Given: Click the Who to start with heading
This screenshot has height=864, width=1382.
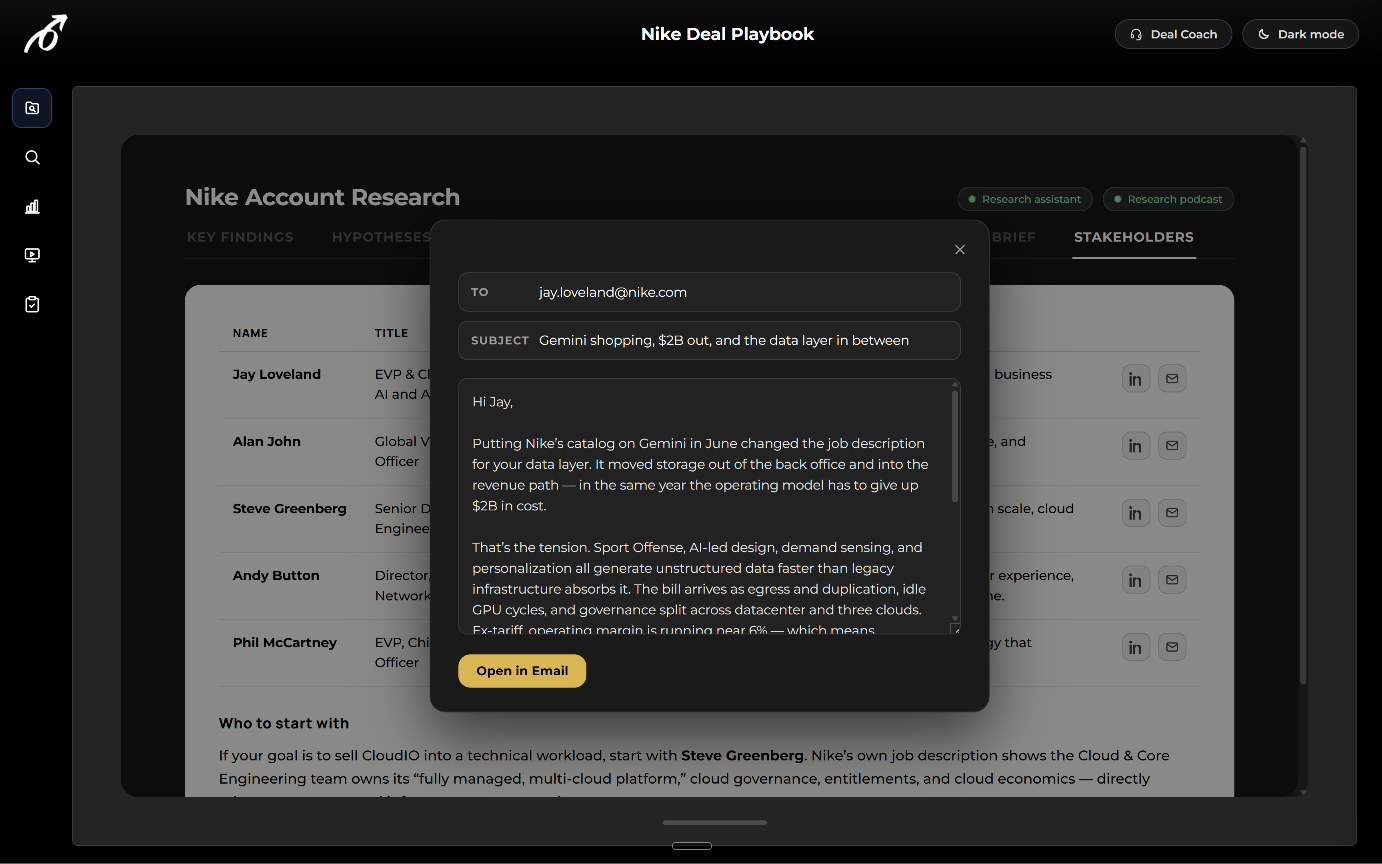Looking at the screenshot, I should [284, 723].
